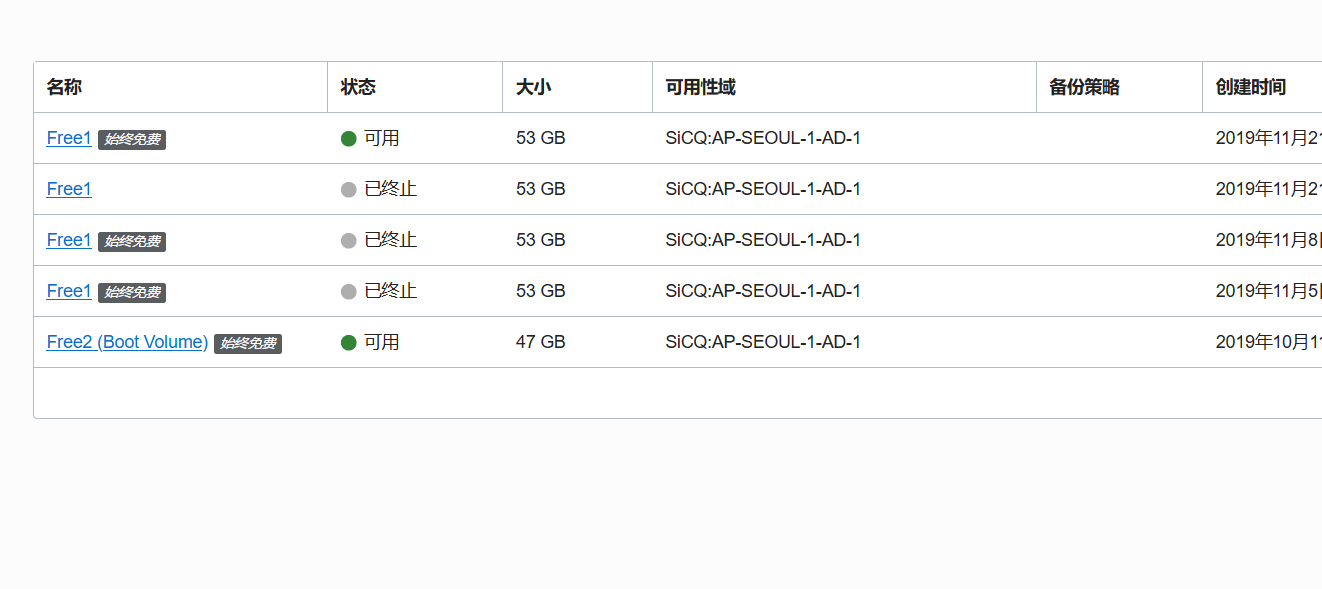Click 始终免费 badge beside Free2 (Boot Volume)

[x=248, y=344]
